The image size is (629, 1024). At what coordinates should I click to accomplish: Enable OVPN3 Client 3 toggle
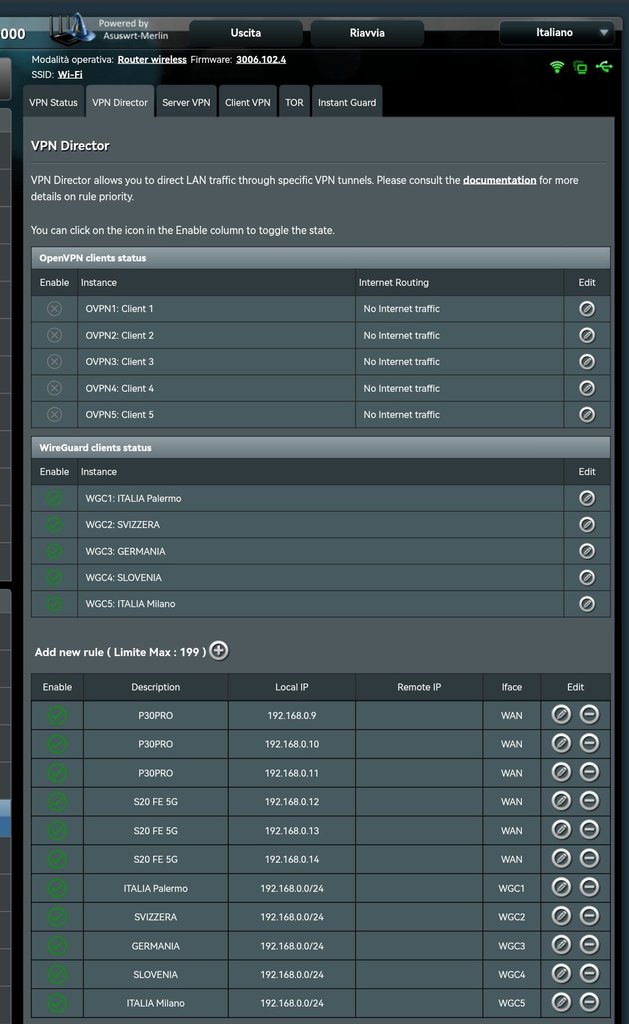54,362
